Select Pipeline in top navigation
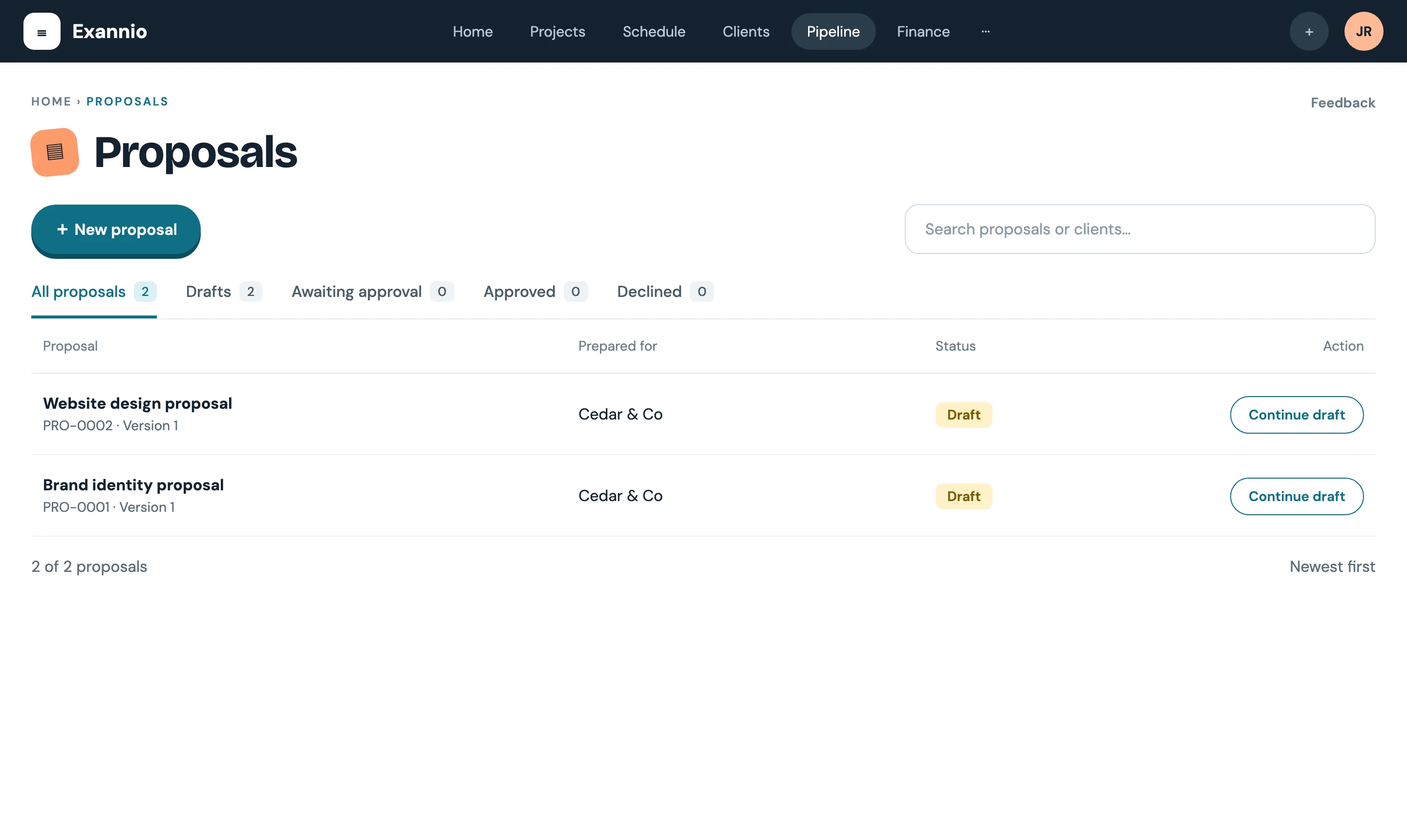 pos(833,31)
